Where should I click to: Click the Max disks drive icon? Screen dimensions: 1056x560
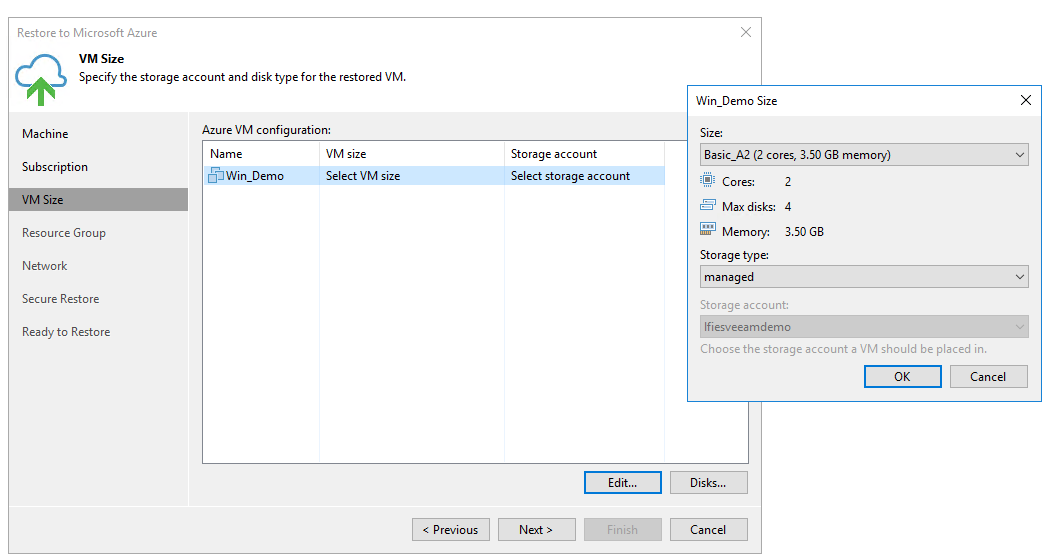[708, 206]
